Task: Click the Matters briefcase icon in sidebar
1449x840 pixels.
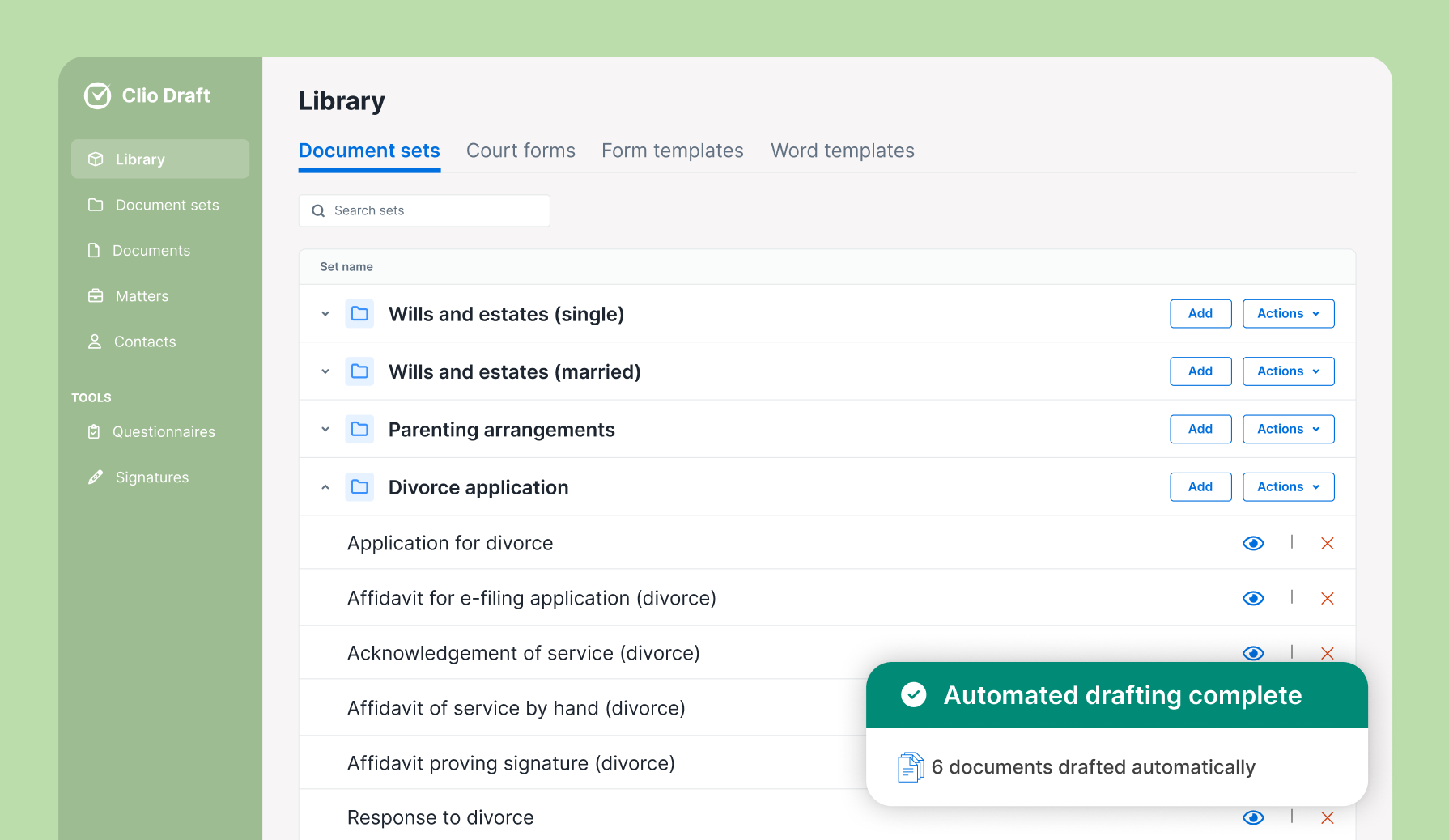Action: [96, 295]
